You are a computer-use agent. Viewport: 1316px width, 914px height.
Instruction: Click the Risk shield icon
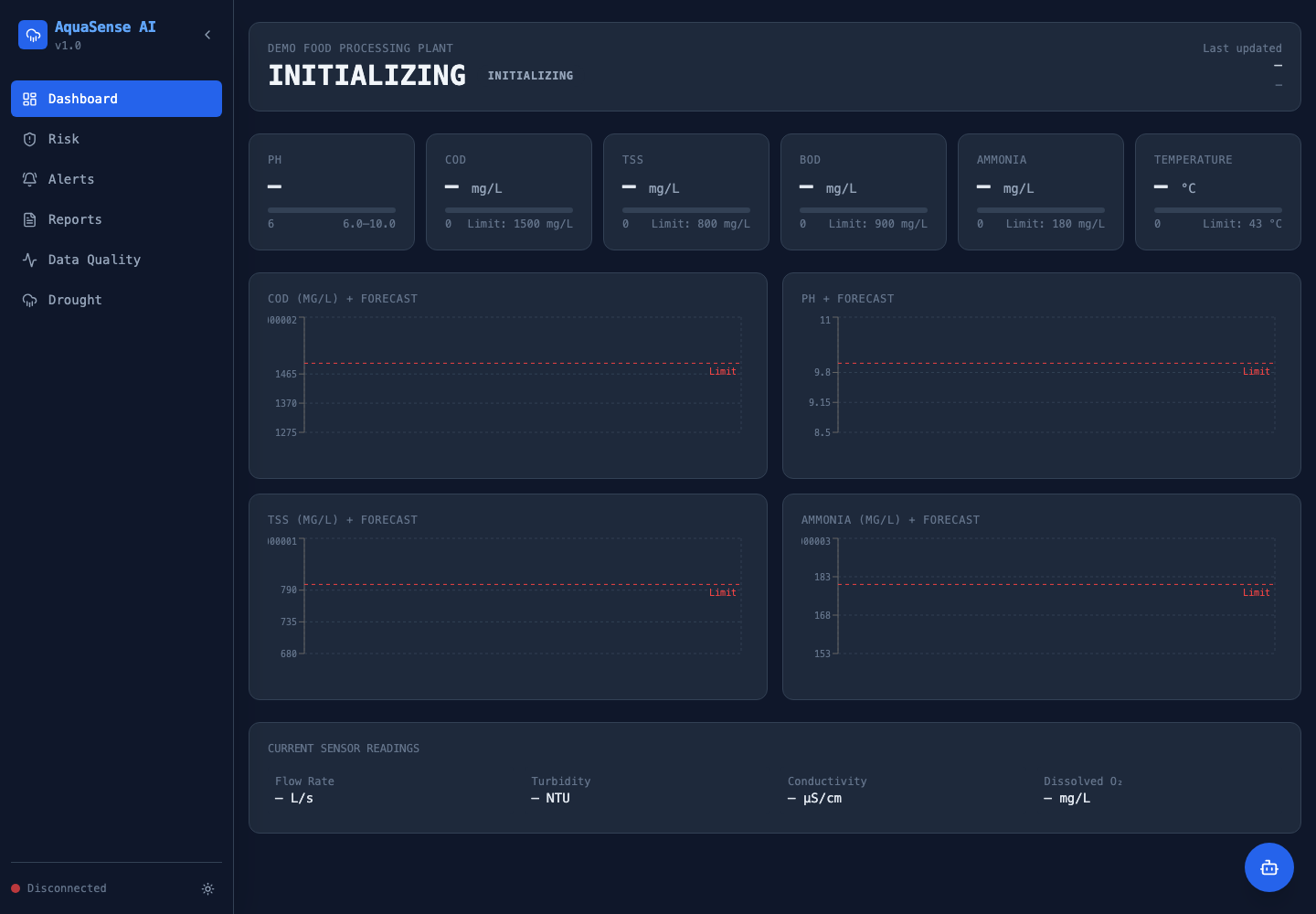click(29, 139)
